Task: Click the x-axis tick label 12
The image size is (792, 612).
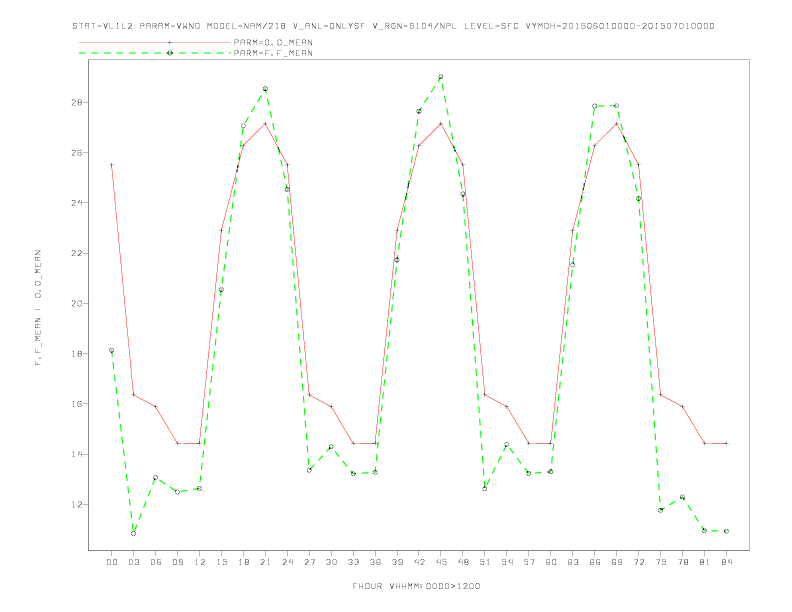Action: 200,562
